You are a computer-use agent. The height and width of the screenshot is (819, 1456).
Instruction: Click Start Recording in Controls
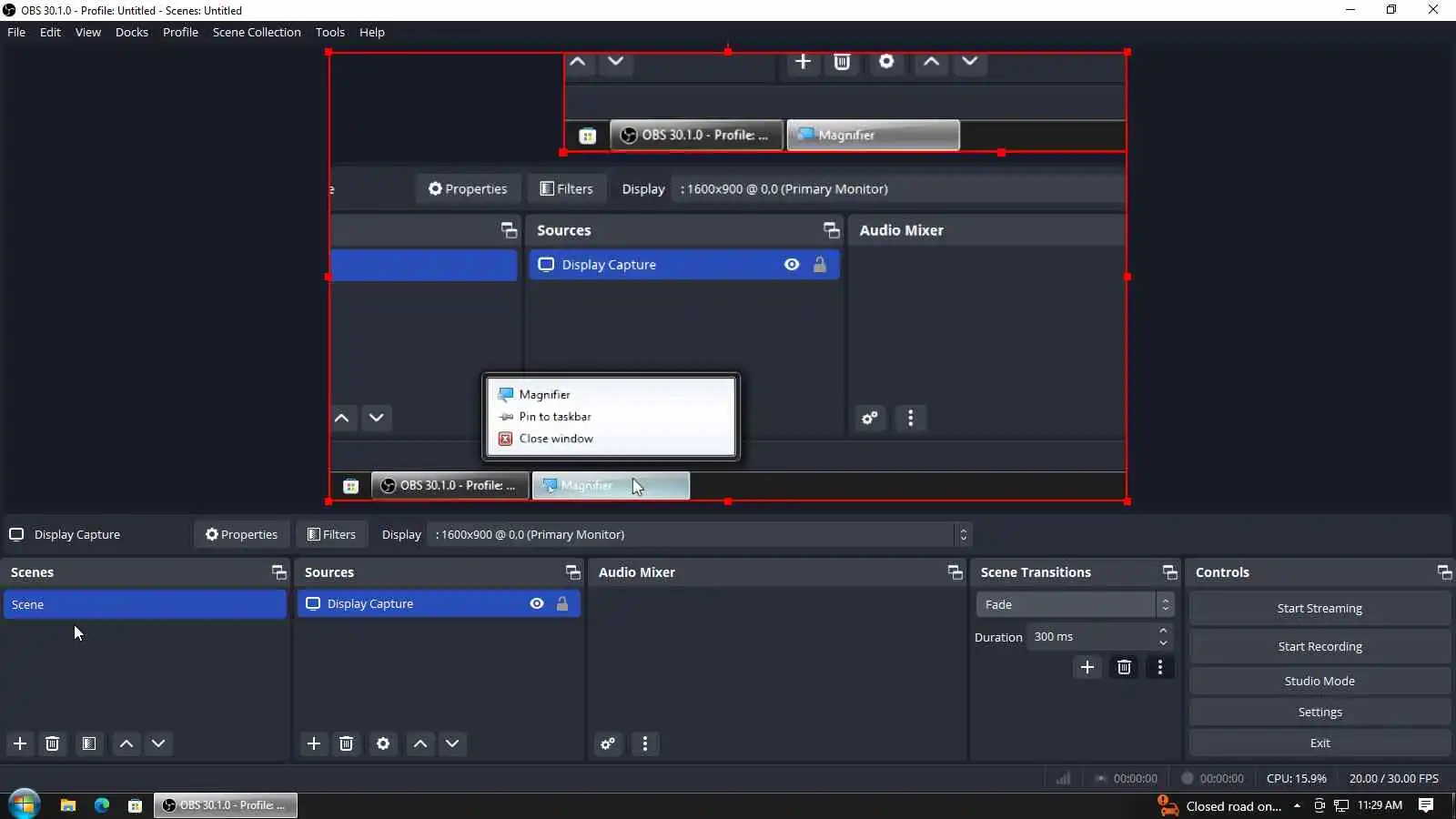coord(1319,646)
